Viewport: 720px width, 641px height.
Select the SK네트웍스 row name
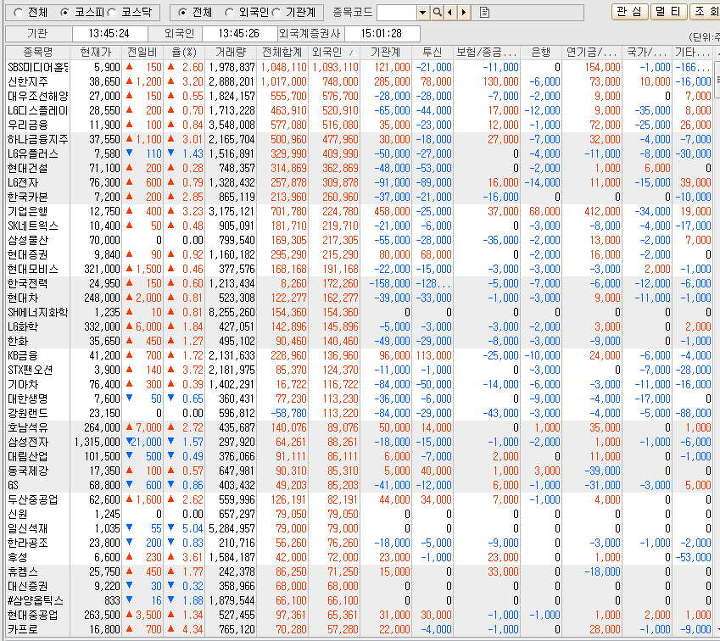33,226
